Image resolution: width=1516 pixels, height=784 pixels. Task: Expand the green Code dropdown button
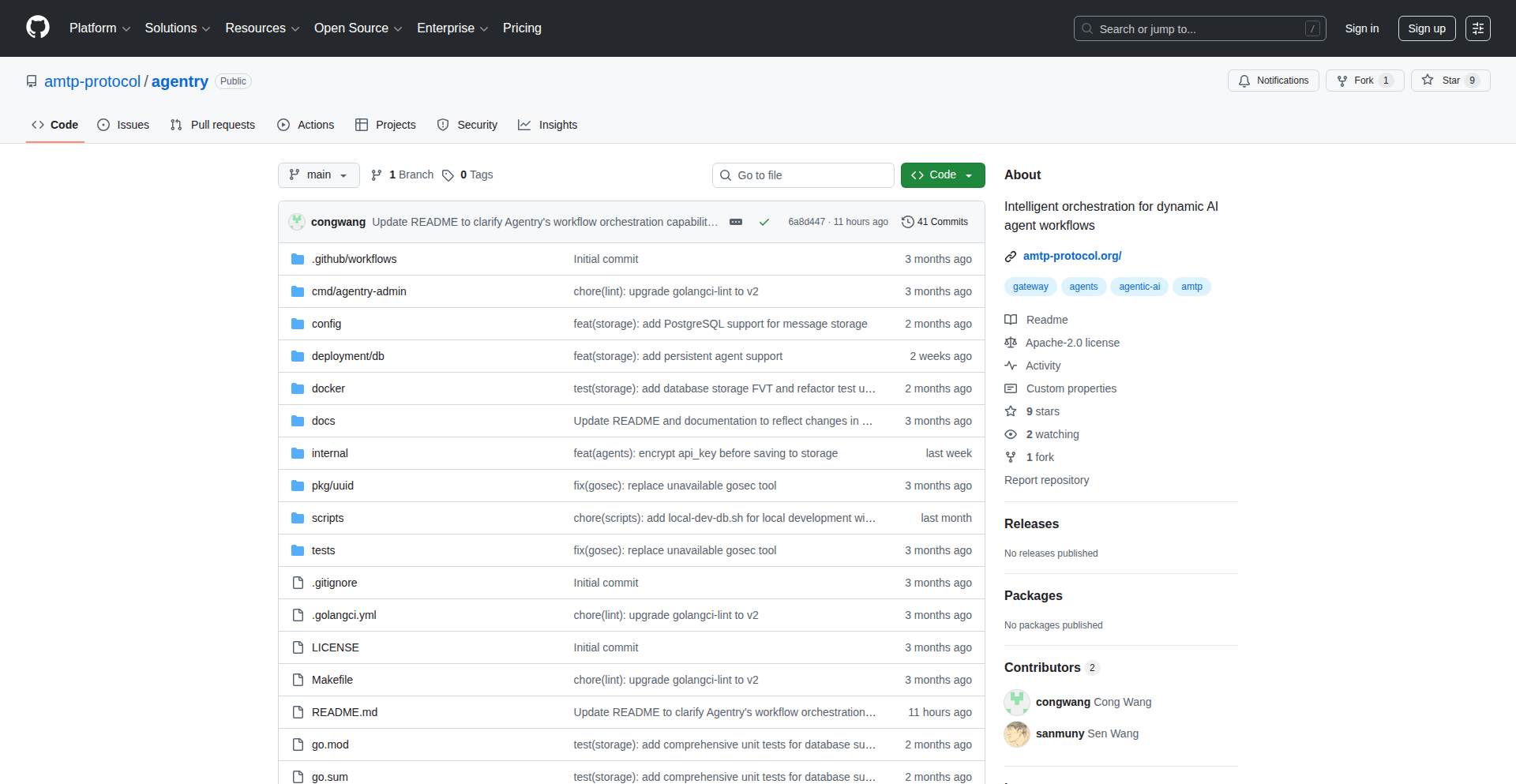943,175
